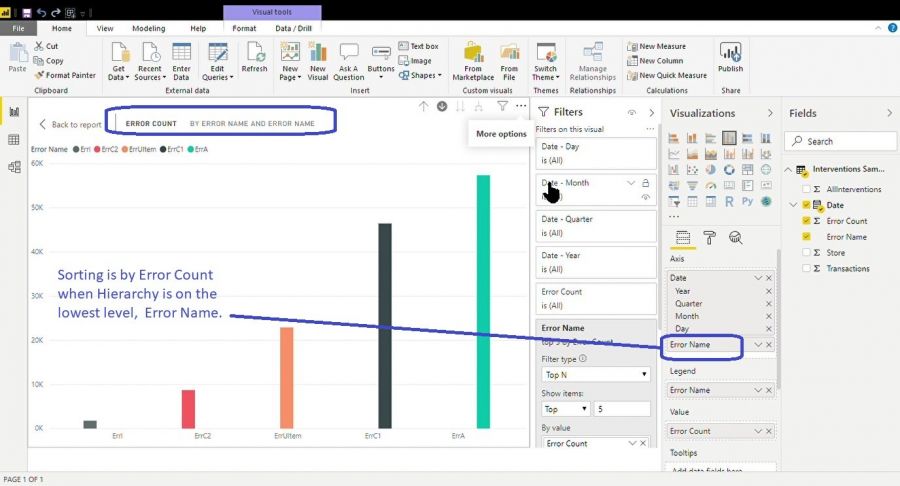Uncheck the Error Name field checkbox

pyautogui.click(x=806, y=236)
